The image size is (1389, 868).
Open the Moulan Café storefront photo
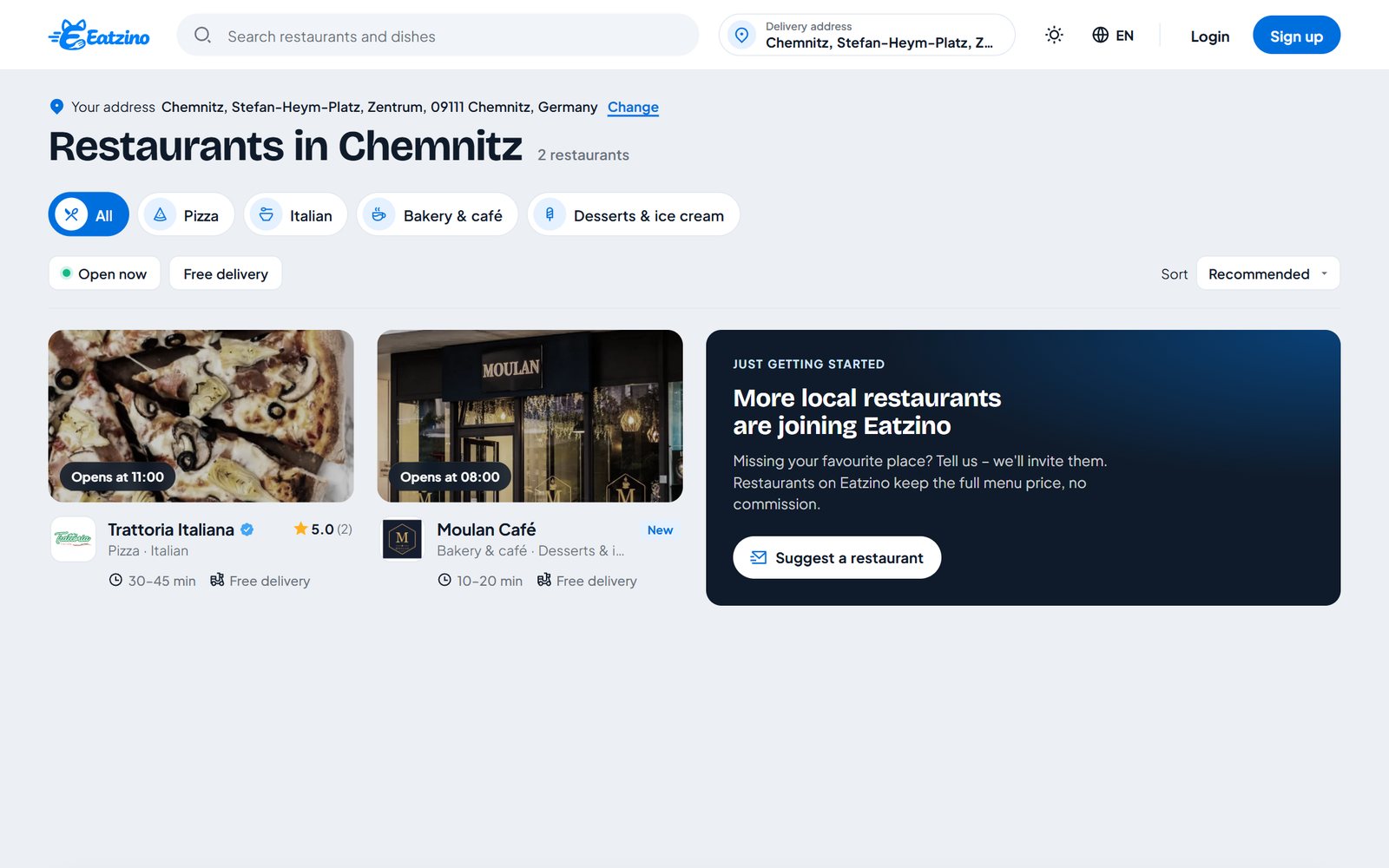click(x=530, y=416)
